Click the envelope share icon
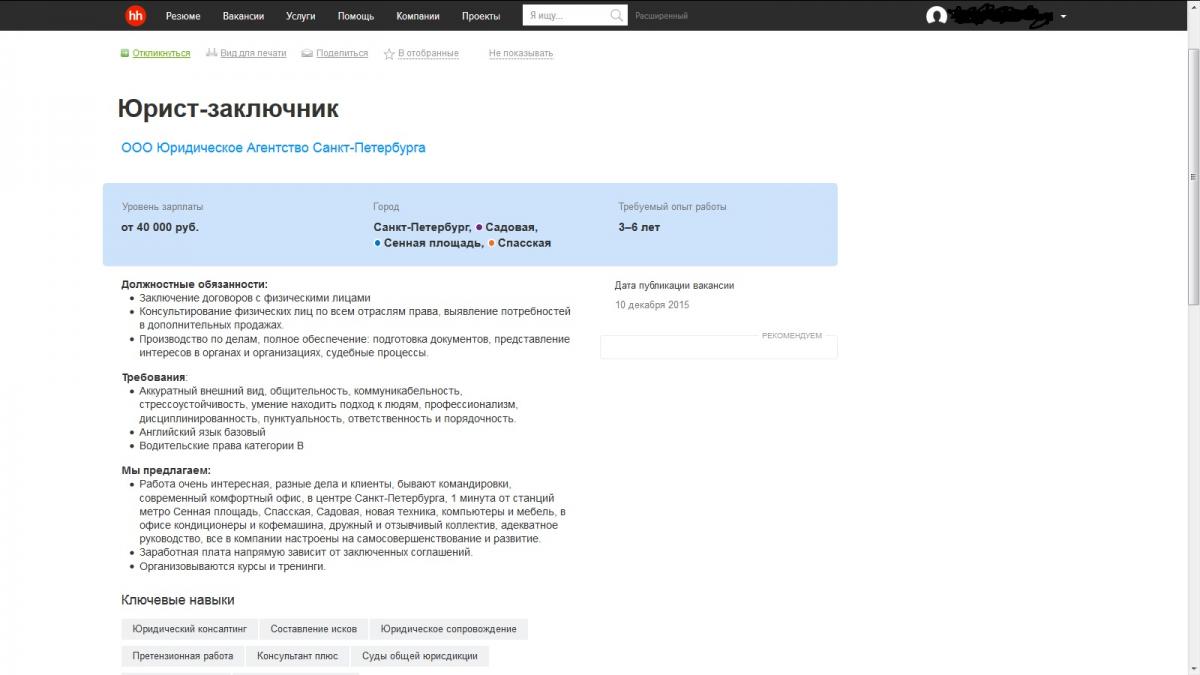This screenshot has width=1200, height=675. pos(307,54)
